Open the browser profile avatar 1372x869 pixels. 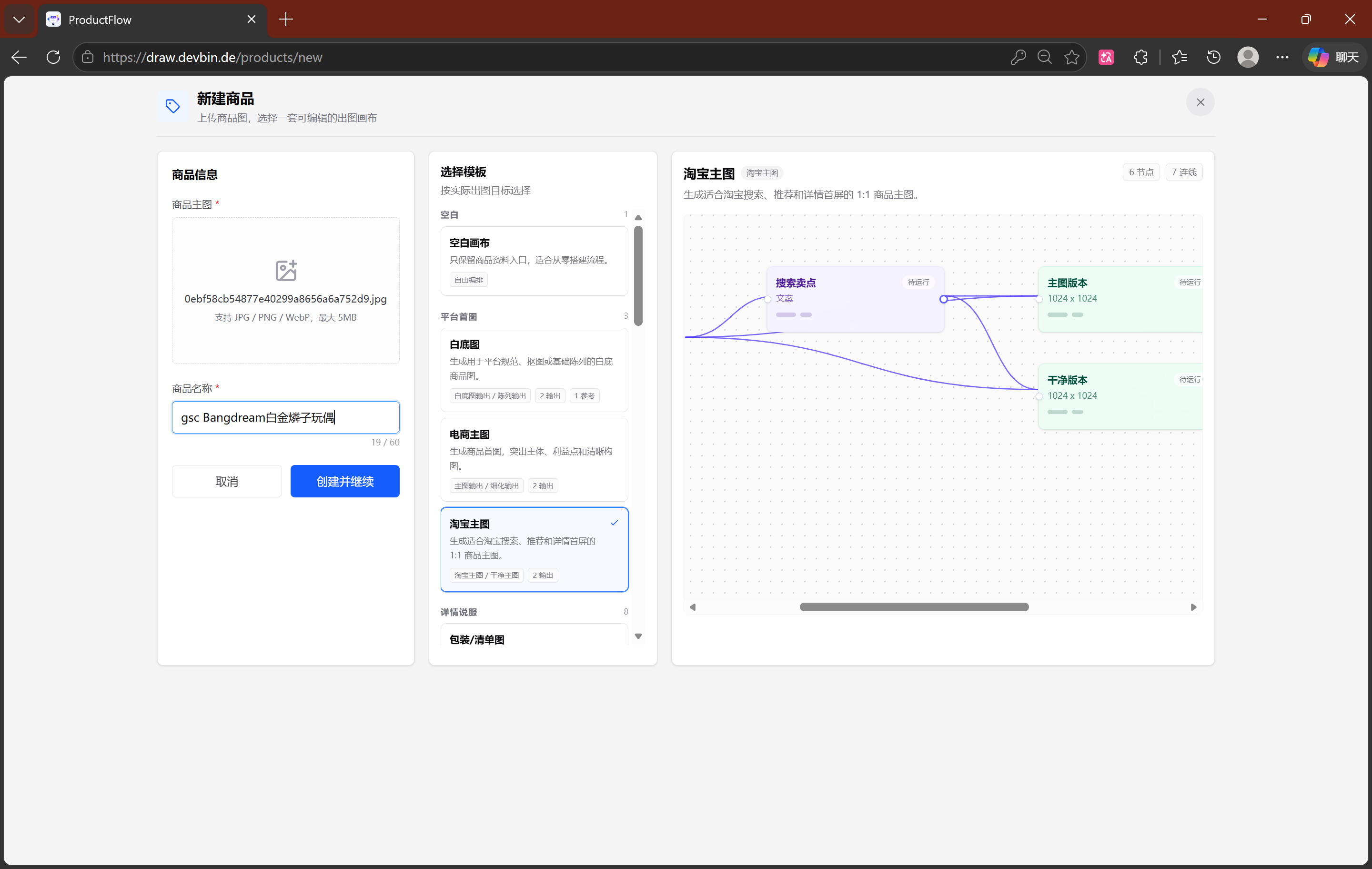[1248, 57]
